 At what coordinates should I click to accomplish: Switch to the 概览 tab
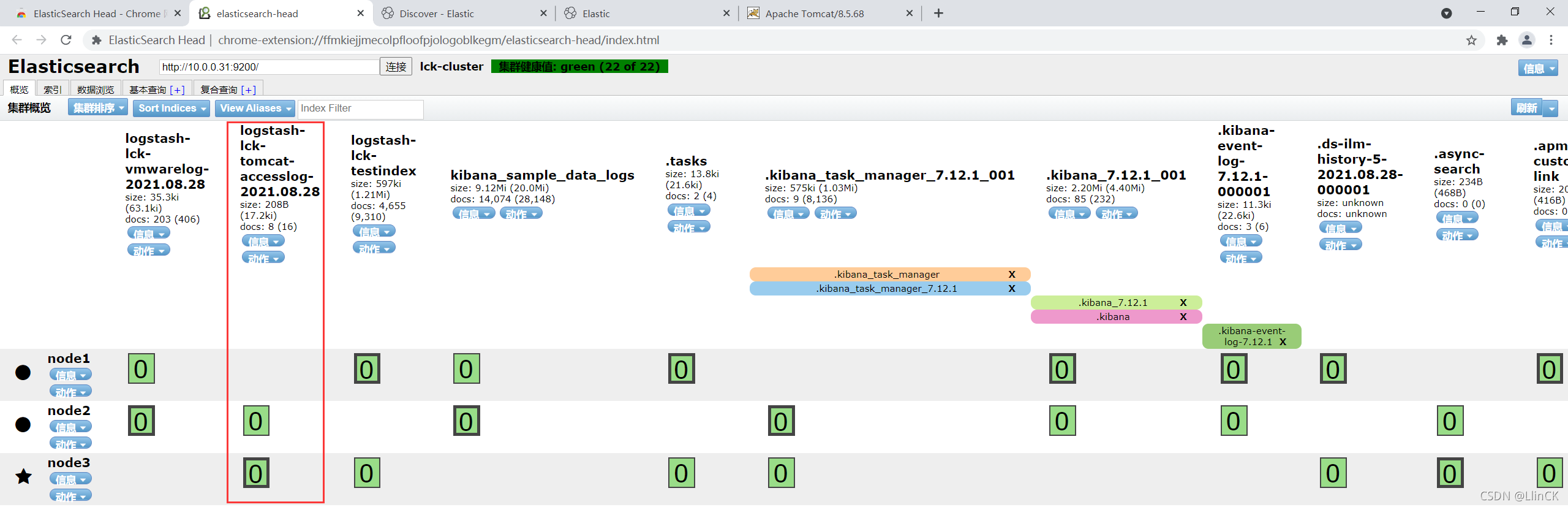(19, 90)
